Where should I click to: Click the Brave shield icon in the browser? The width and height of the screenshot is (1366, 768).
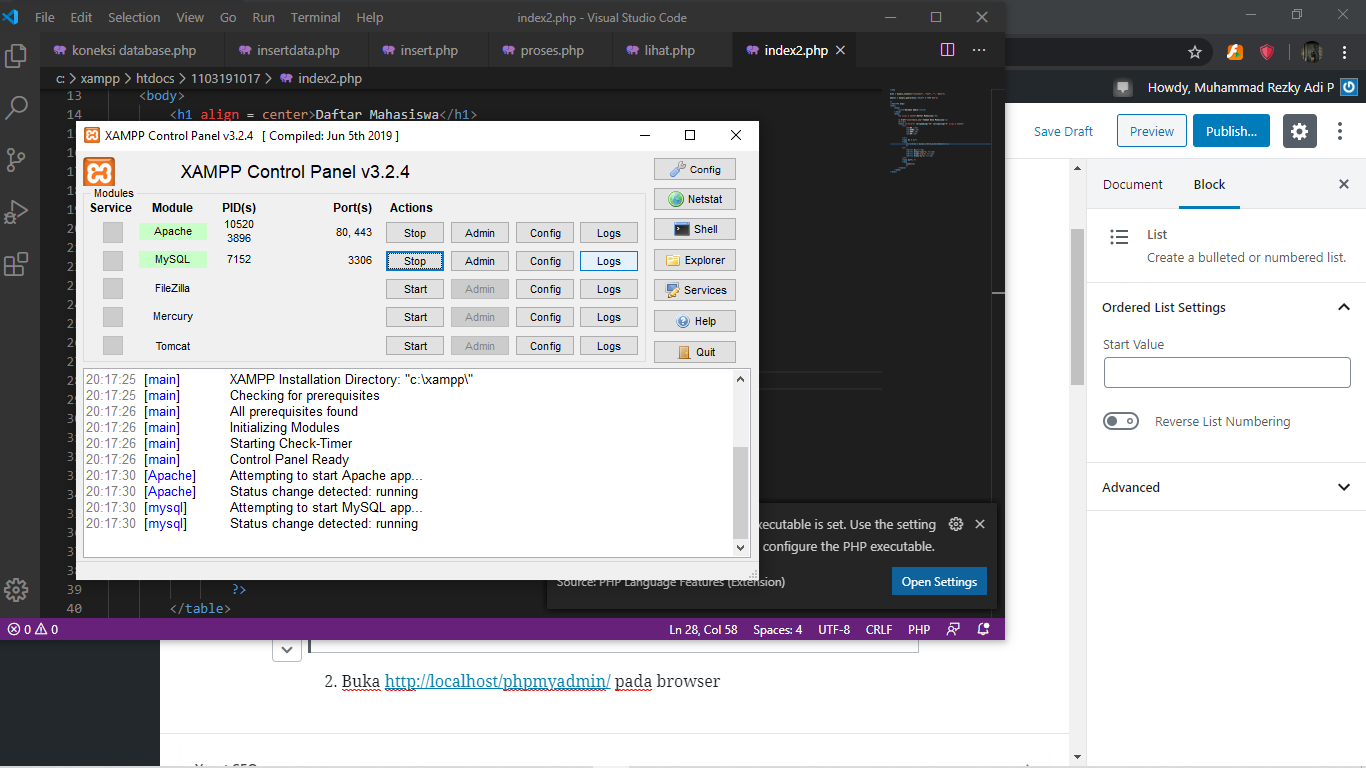coord(1267,52)
